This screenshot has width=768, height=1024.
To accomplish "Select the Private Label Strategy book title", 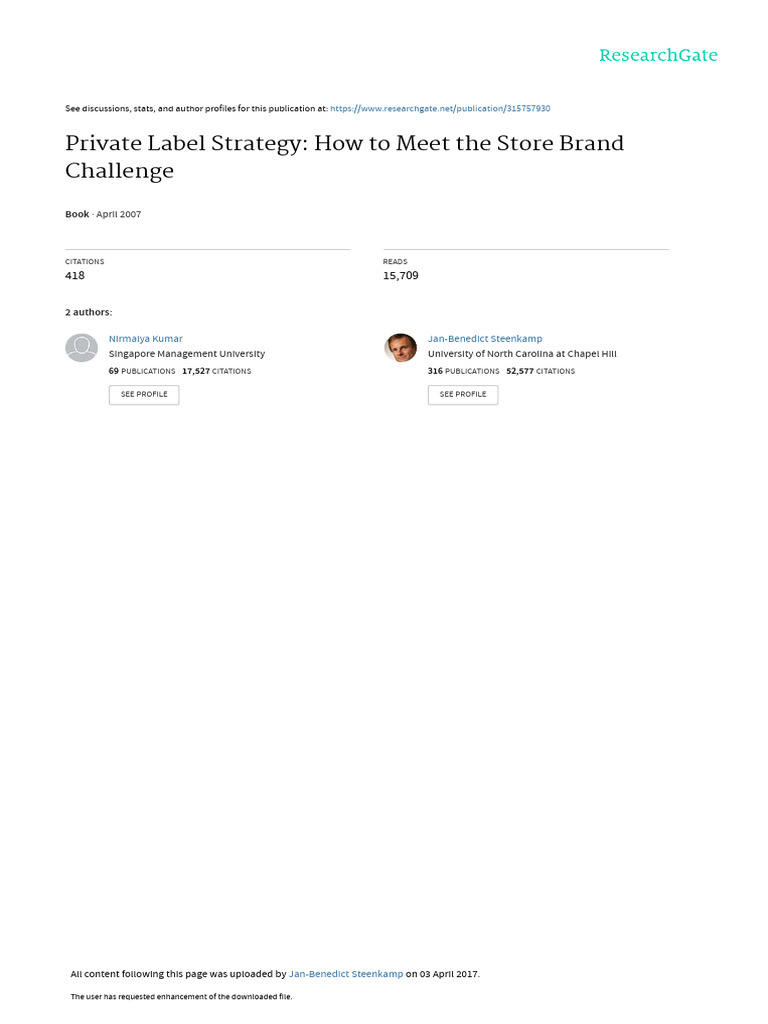I will [x=345, y=156].
